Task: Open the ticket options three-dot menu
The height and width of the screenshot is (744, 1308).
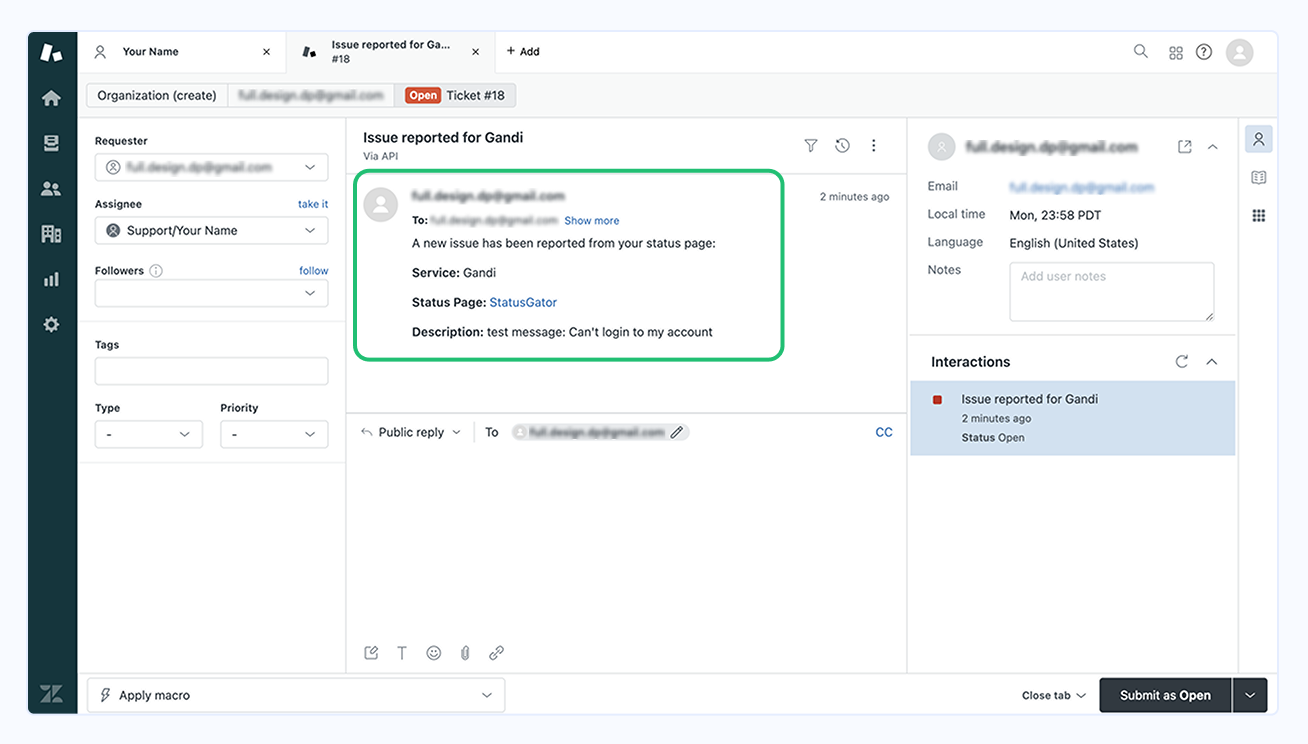Action: [x=873, y=145]
